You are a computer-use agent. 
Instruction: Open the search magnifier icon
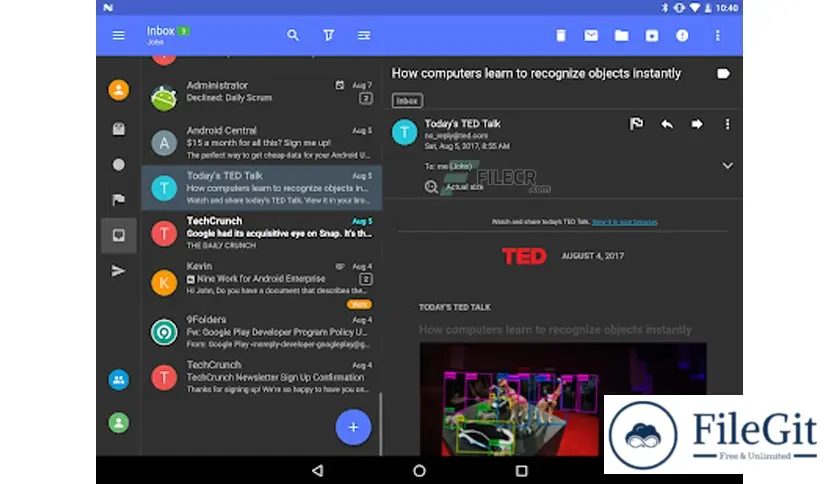[x=293, y=35]
